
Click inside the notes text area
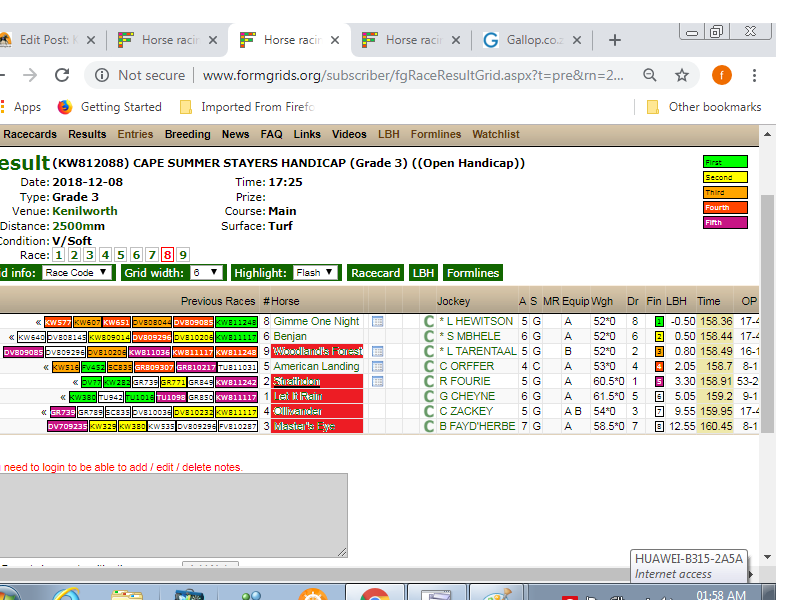click(170, 515)
